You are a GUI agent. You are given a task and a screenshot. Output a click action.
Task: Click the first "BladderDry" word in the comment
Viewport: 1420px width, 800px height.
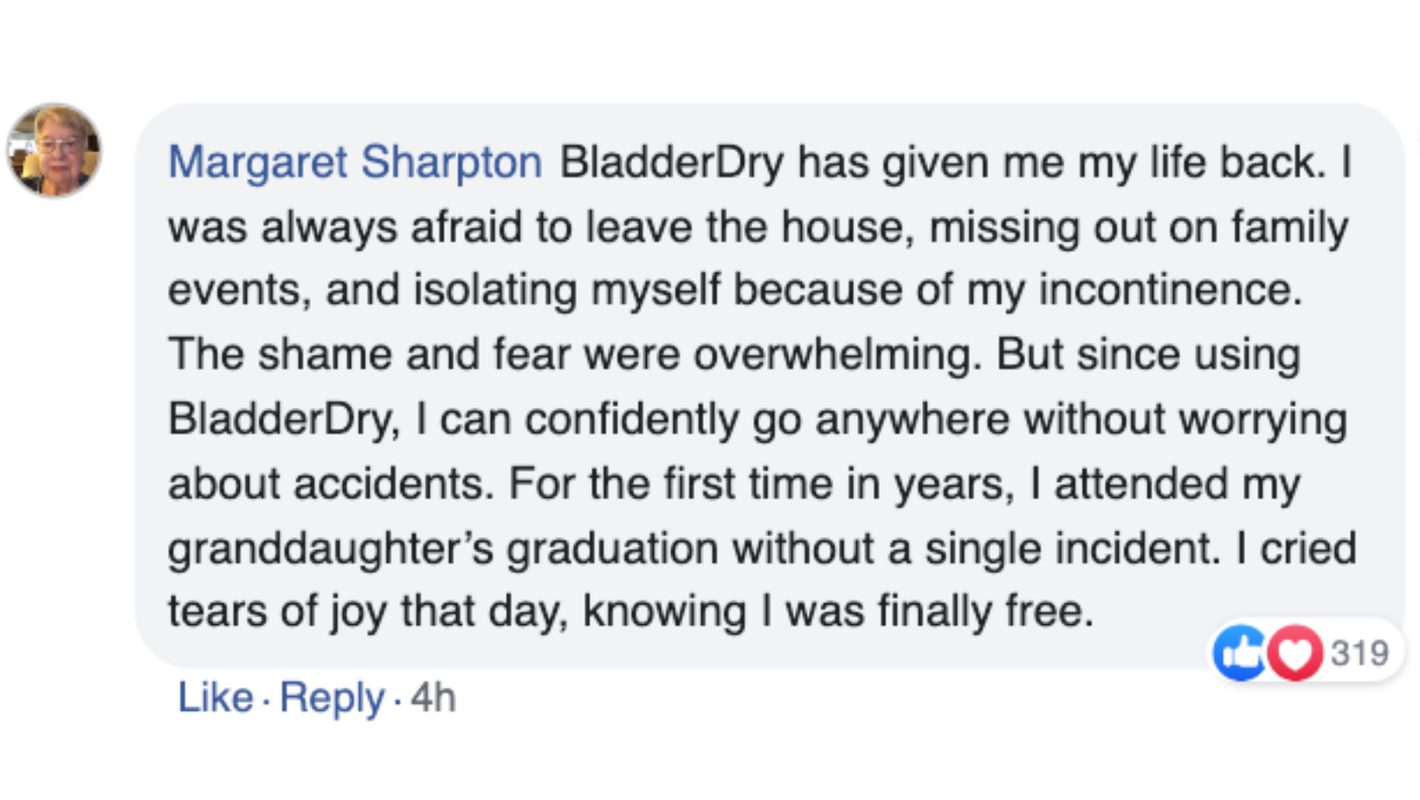coord(671,163)
